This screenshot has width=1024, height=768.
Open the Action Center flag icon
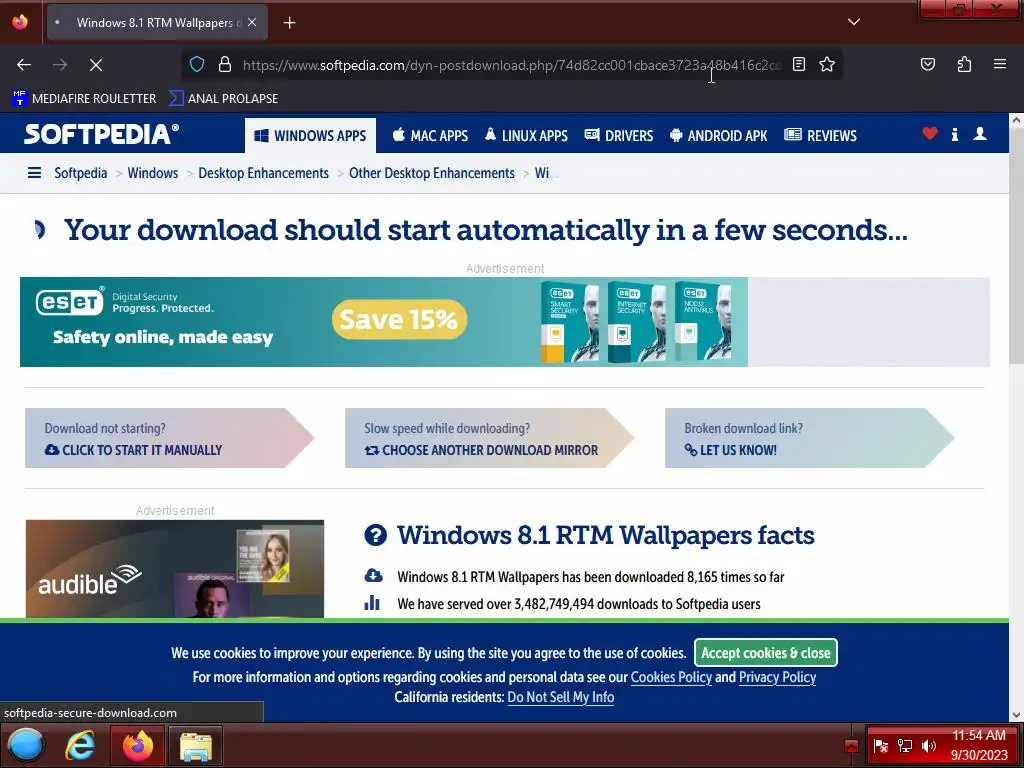[x=880, y=746]
